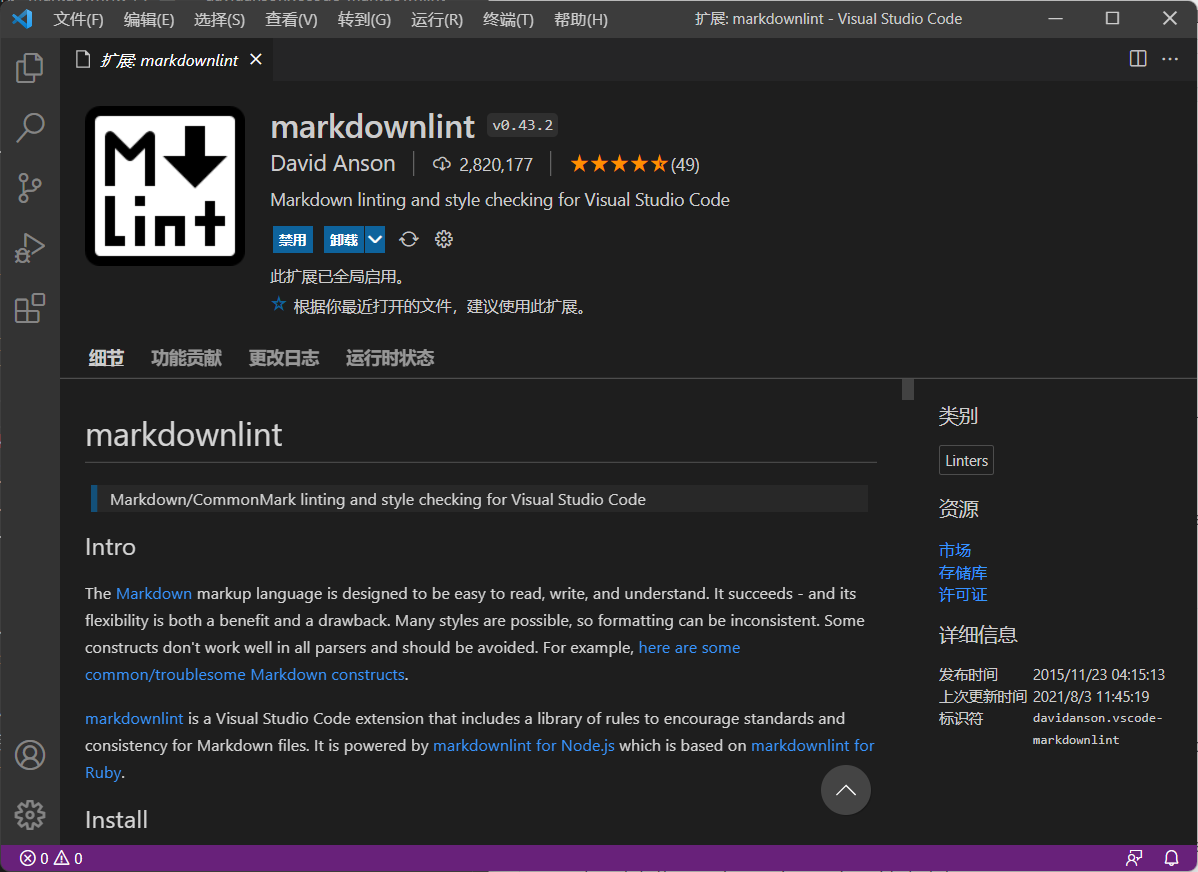
Task: Open notifications bell in status bar
Action: [1171, 858]
